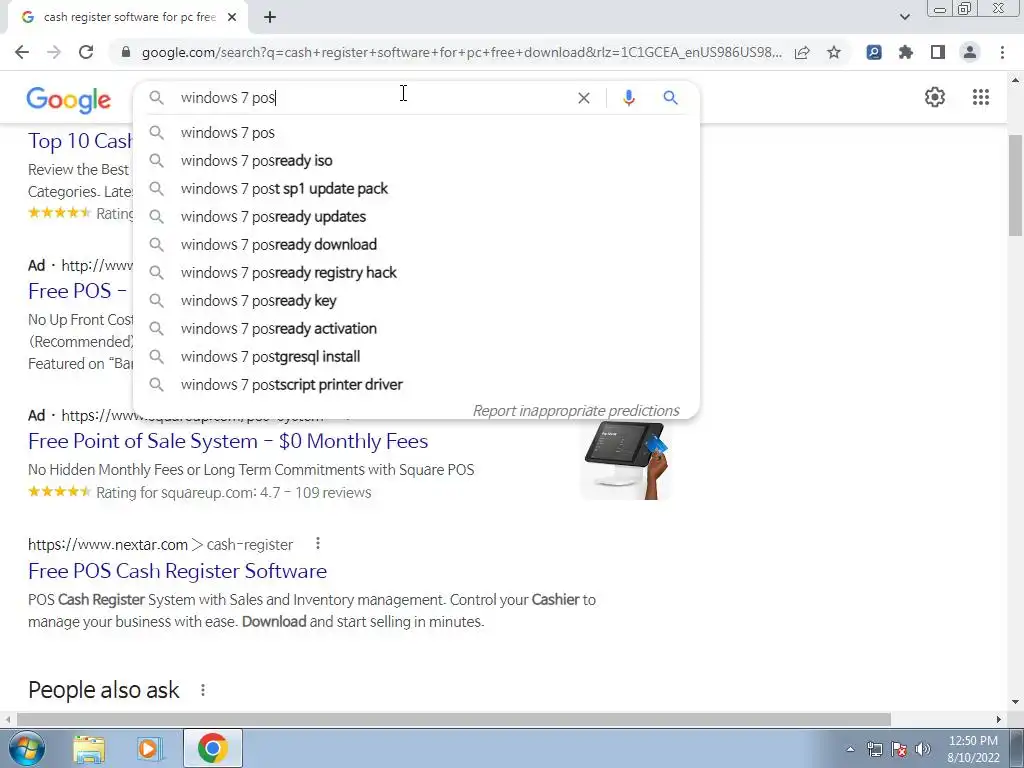Image resolution: width=1024 pixels, height=768 pixels.
Task: Click the Action Center flag icon
Action: pyautogui.click(x=899, y=749)
